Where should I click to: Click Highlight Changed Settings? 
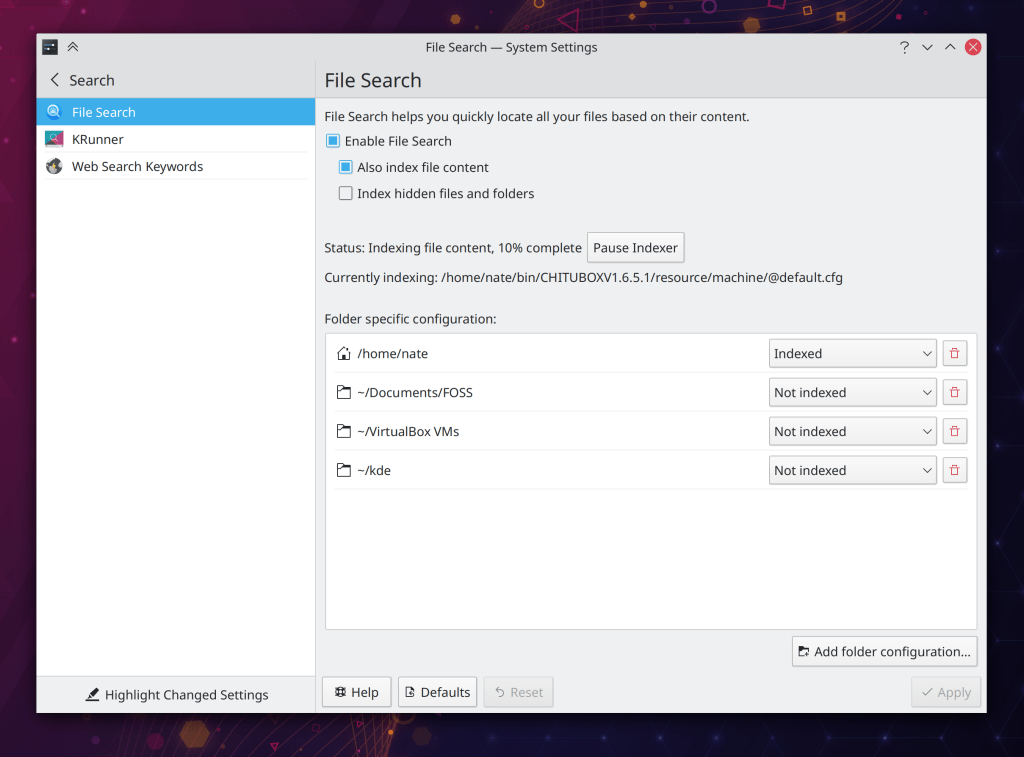click(x=177, y=695)
